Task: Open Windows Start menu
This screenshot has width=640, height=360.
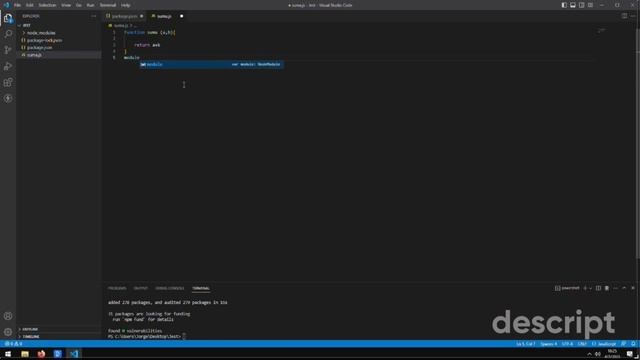Action: (x=8, y=354)
